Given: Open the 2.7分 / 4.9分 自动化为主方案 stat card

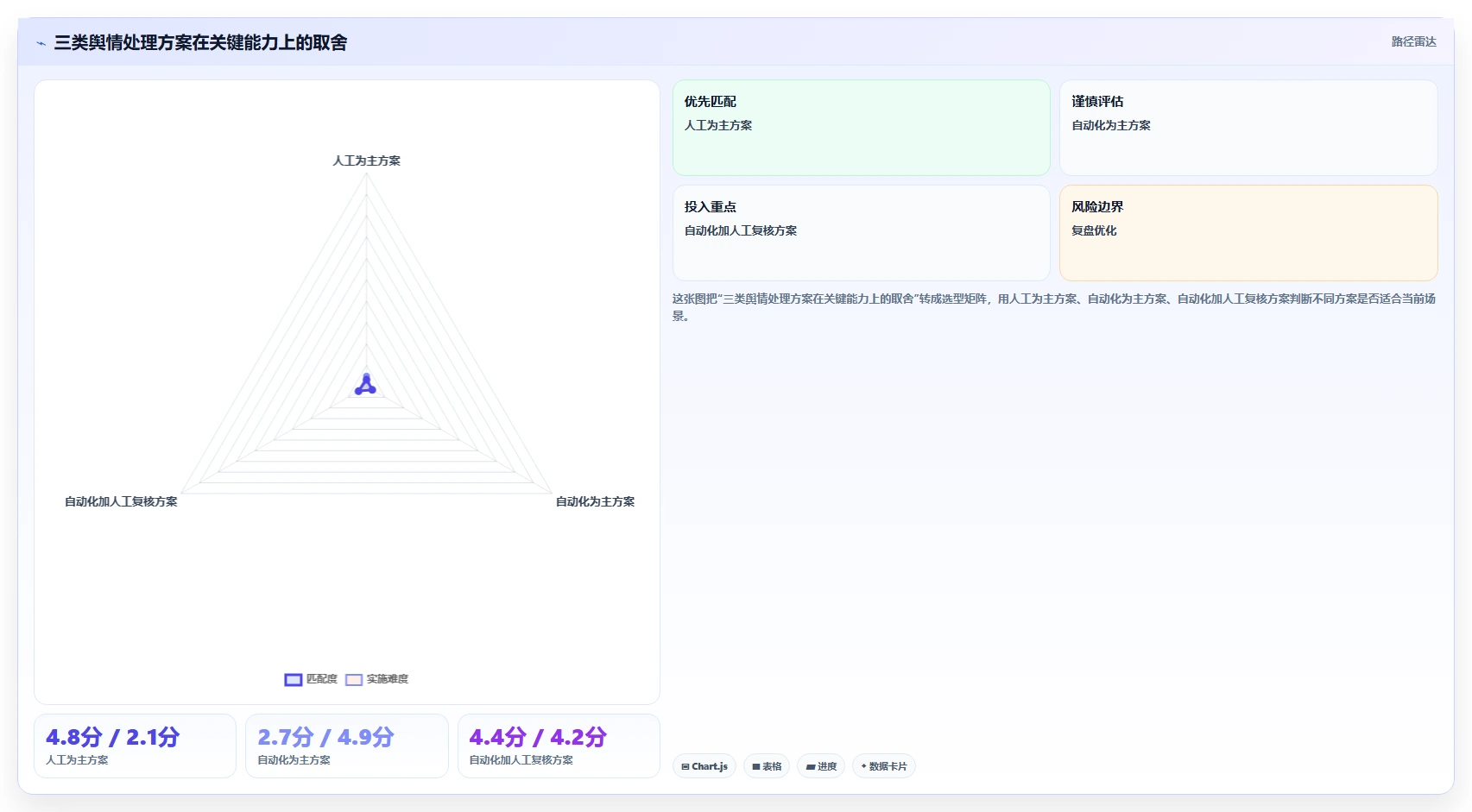Looking at the screenshot, I should click(347, 746).
